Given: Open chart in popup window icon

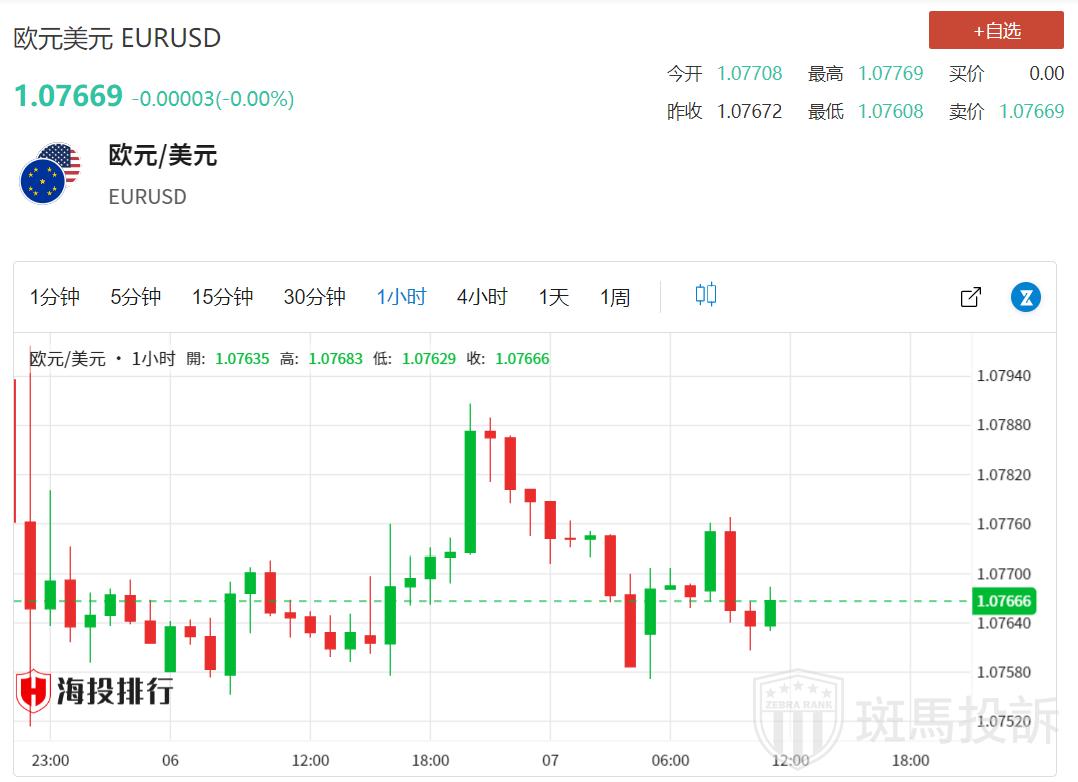Looking at the screenshot, I should coord(970,297).
